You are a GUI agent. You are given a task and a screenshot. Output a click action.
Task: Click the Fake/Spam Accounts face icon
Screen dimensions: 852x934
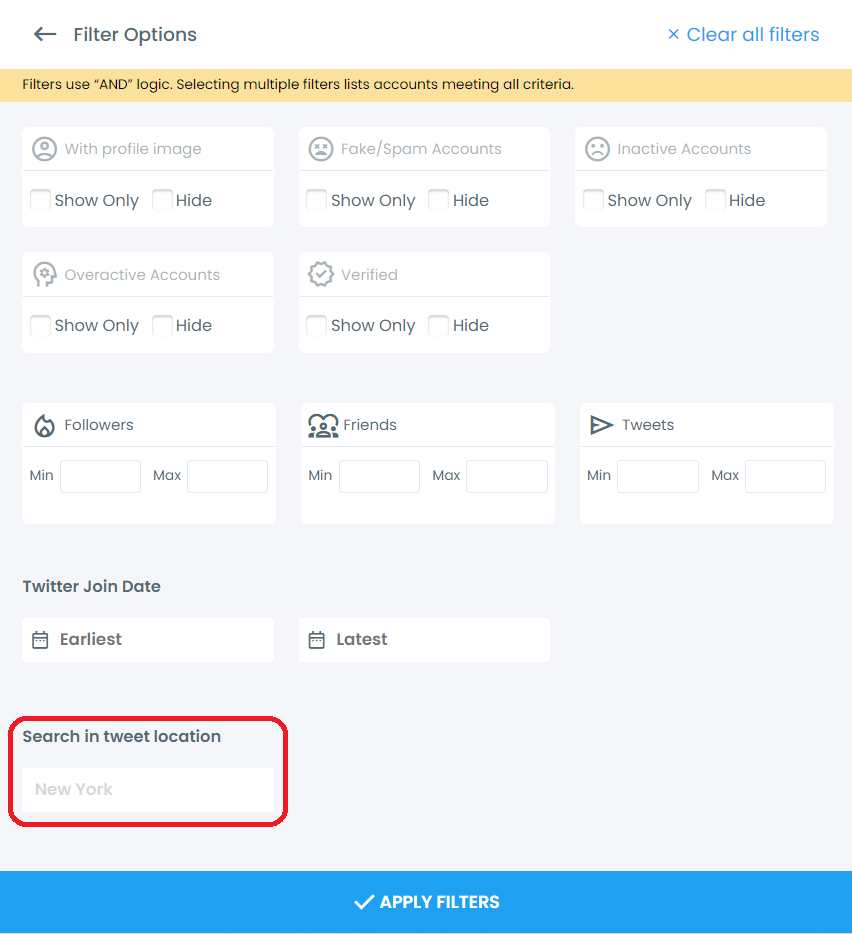(321, 148)
